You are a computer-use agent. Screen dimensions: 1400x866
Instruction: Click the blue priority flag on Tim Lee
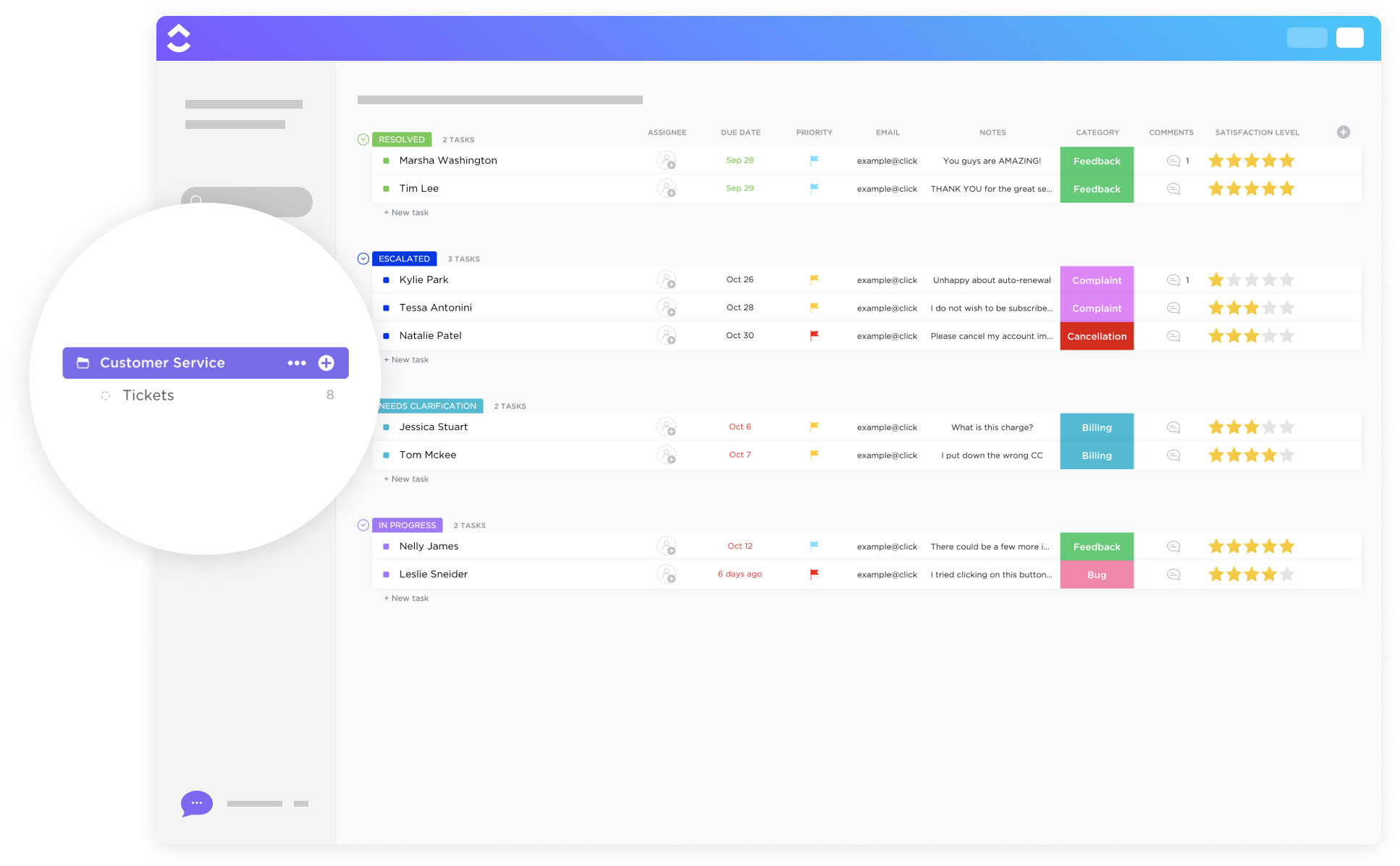814,188
